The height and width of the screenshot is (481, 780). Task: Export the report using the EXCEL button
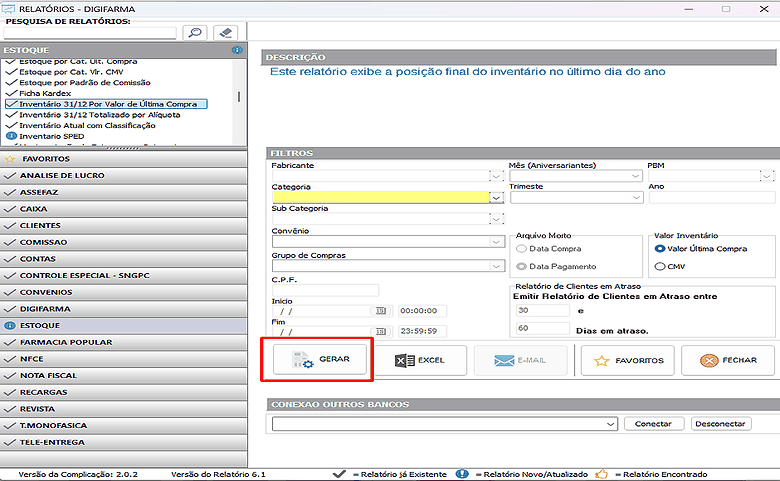(x=420, y=360)
